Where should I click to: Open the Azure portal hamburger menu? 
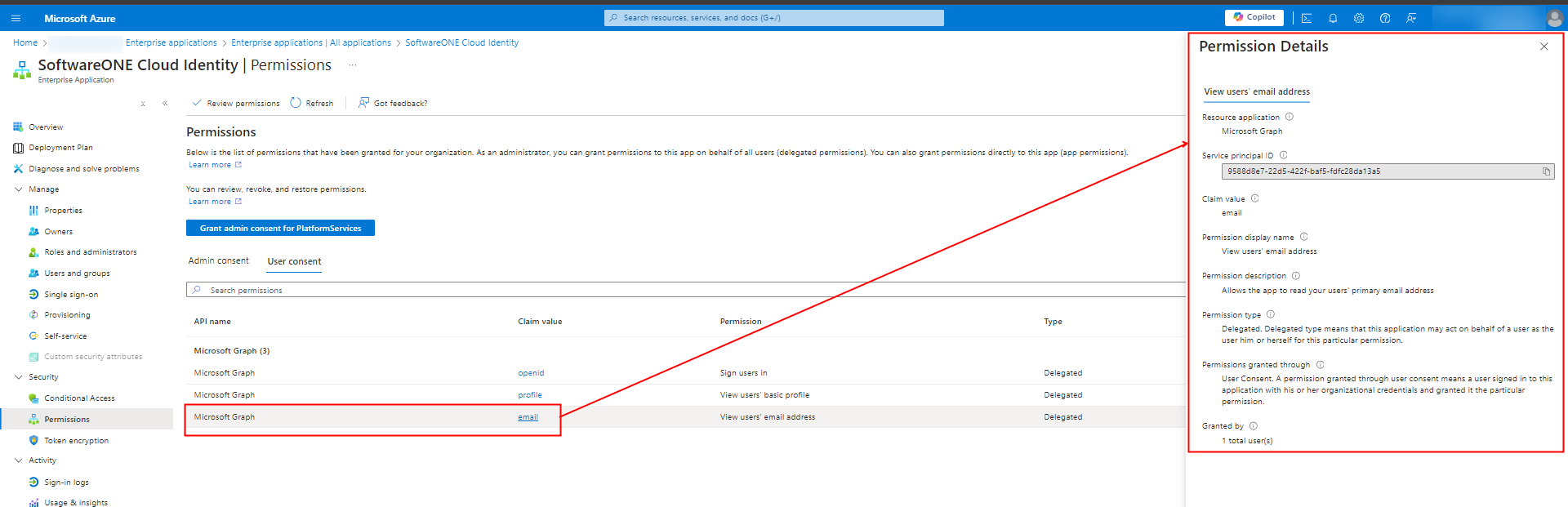pos(16,18)
